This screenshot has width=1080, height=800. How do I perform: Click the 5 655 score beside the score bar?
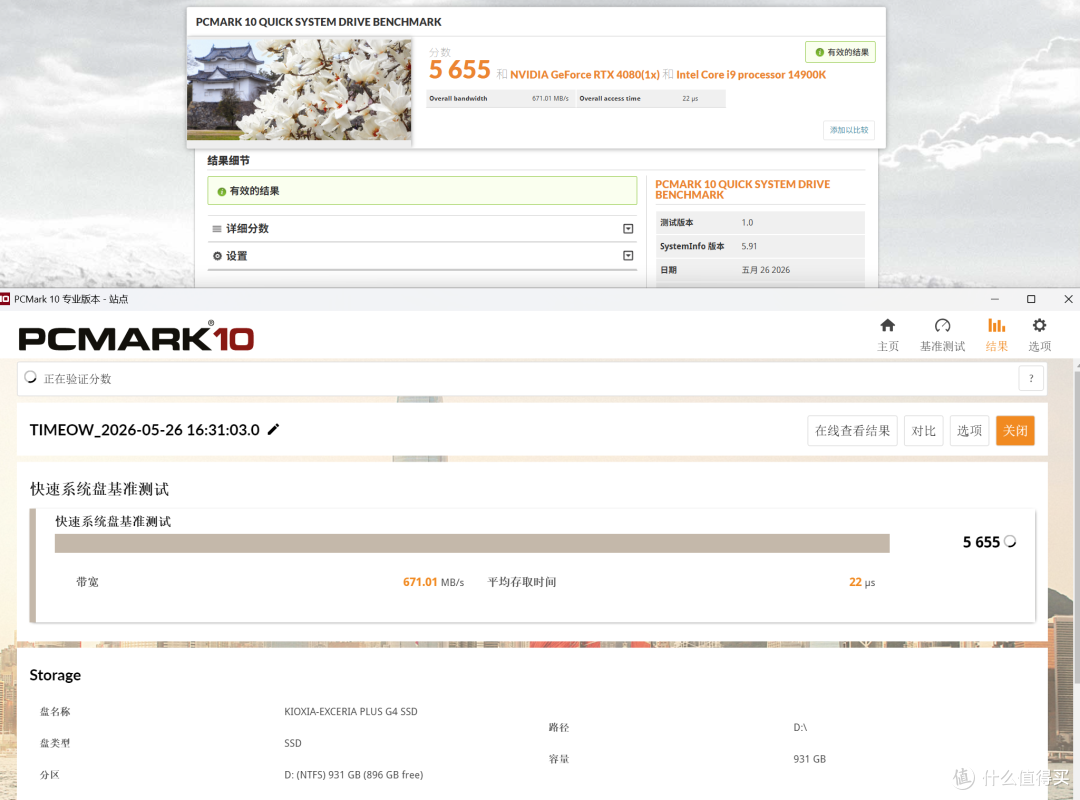click(981, 542)
